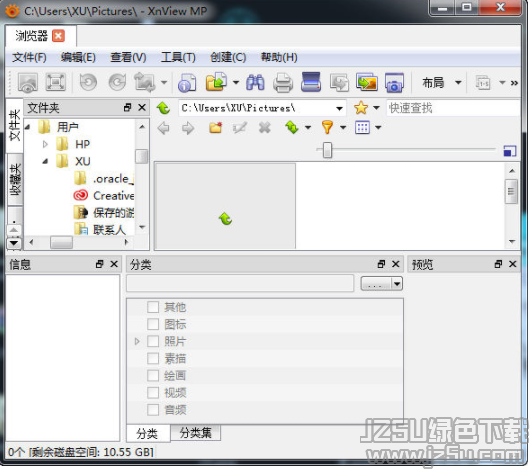The height and width of the screenshot is (469, 530).
Task: Collapse the XU folder node
Action: (45, 162)
